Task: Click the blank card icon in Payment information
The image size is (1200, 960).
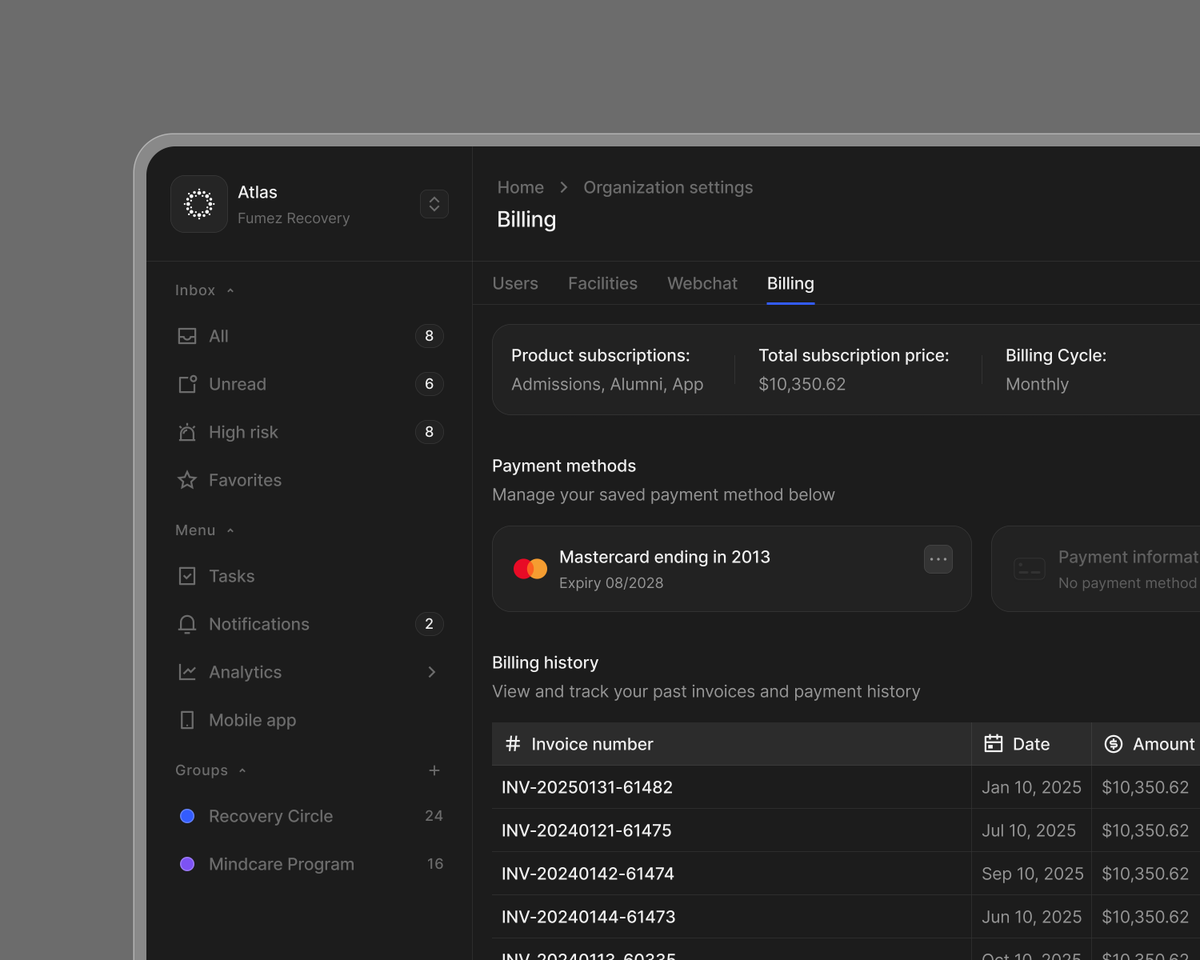Action: (x=1029, y=569)
